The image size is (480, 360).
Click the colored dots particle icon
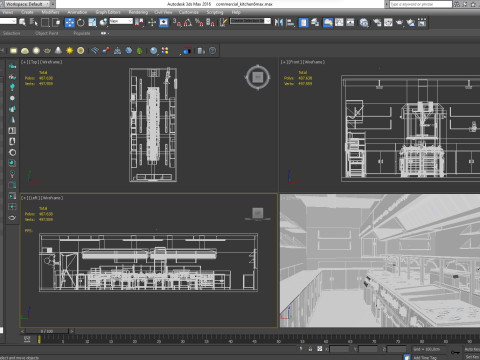pos(165,51)
